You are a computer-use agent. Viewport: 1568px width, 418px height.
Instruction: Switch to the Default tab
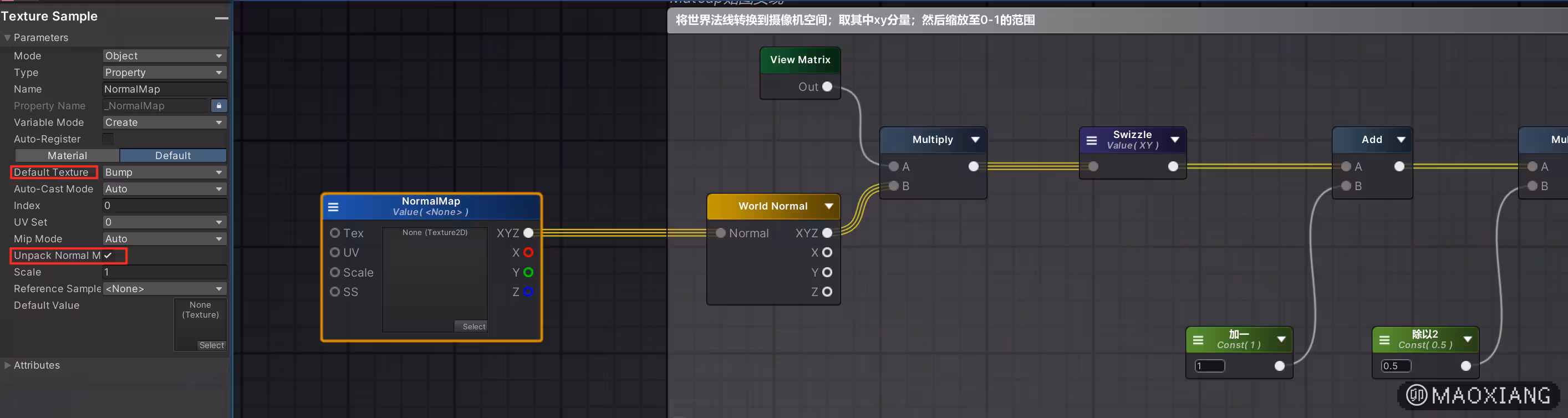[173, 156]
